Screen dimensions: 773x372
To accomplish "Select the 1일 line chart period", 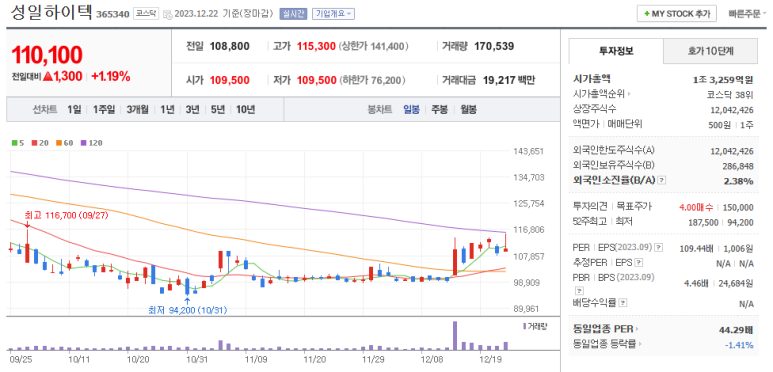I will click(x=74, y=109).
